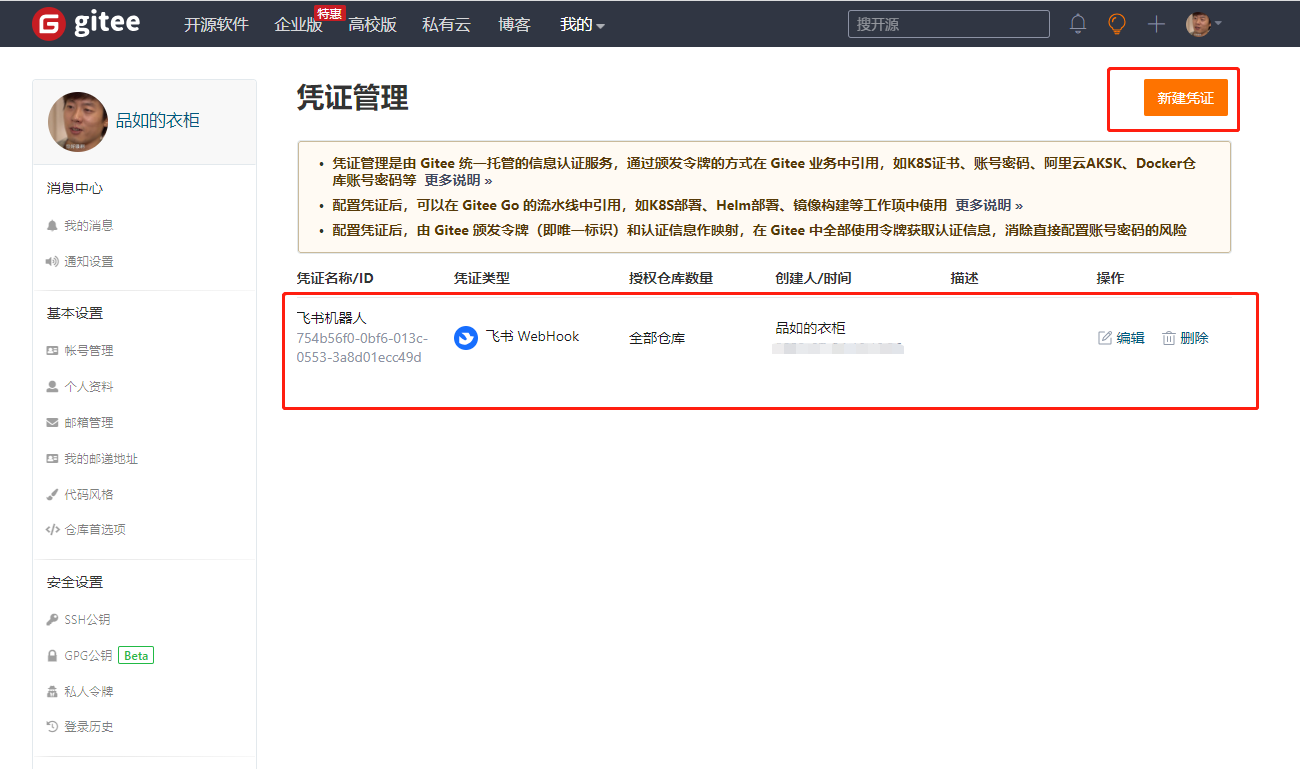Click person icon beside 个人资料
1300x769 pixels.
(x=53, y=387)
